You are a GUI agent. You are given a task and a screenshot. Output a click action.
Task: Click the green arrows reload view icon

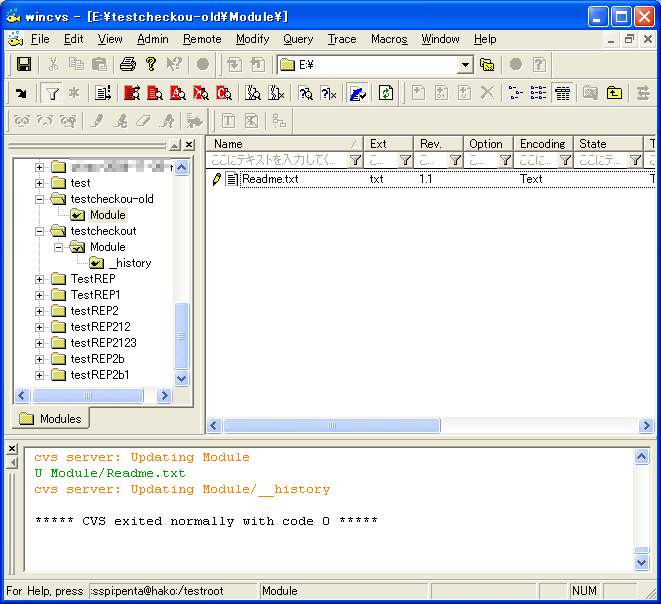tap(386, 93)
